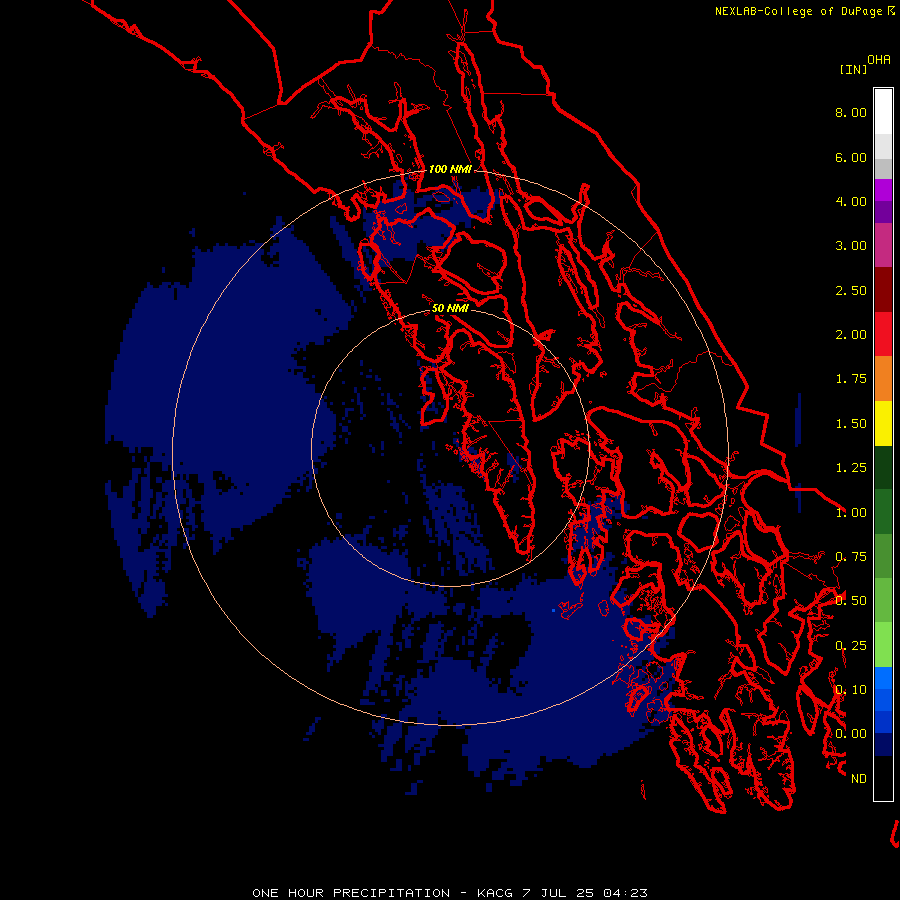Viewport: 900px width, 900px height.
Task: Pick the dark purple legend swatch
Action: [x=883, y=212]
